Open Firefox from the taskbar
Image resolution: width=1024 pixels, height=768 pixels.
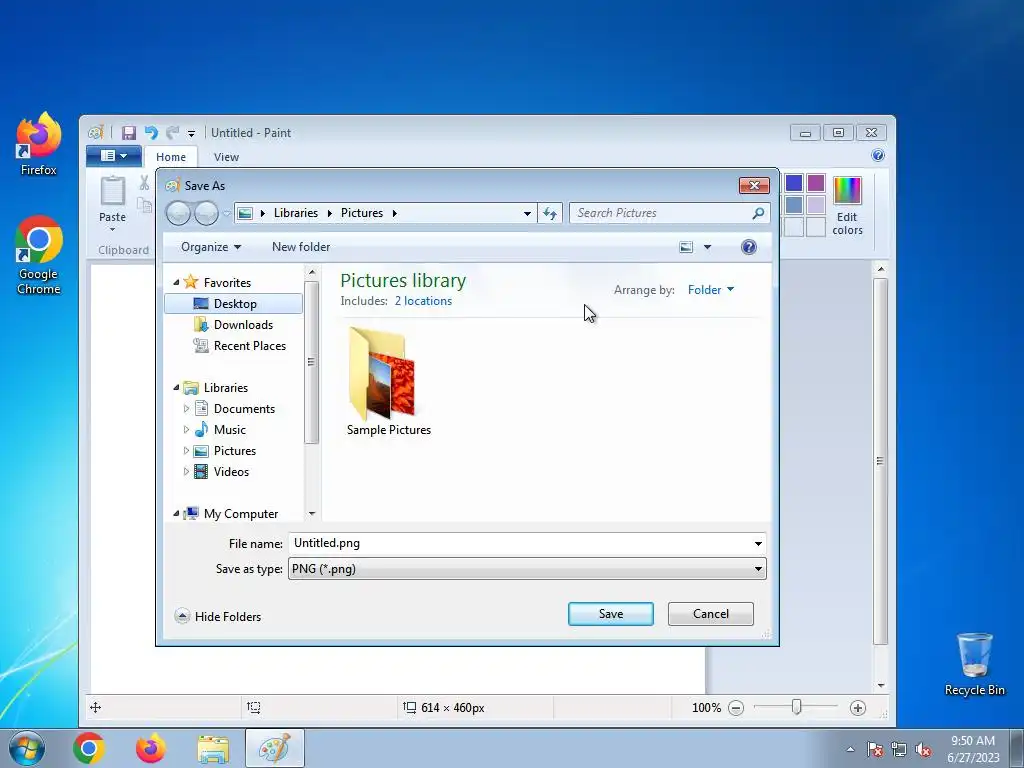pyautogui.click(x=151, y=748)
